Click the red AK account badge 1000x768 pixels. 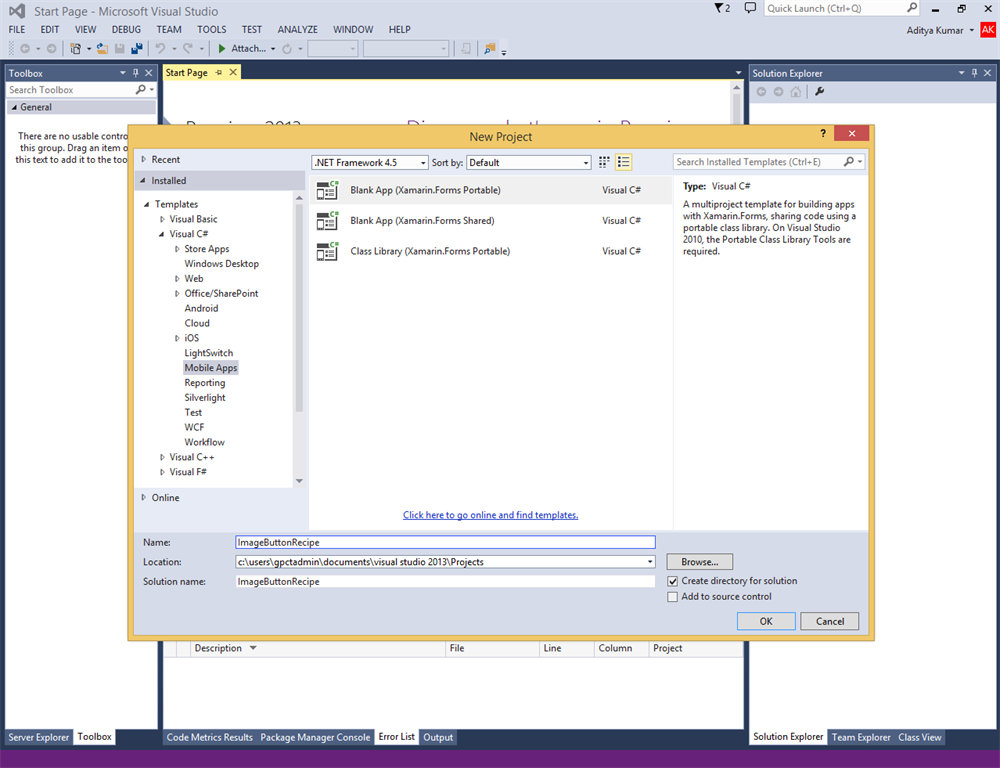coord(988,30)
